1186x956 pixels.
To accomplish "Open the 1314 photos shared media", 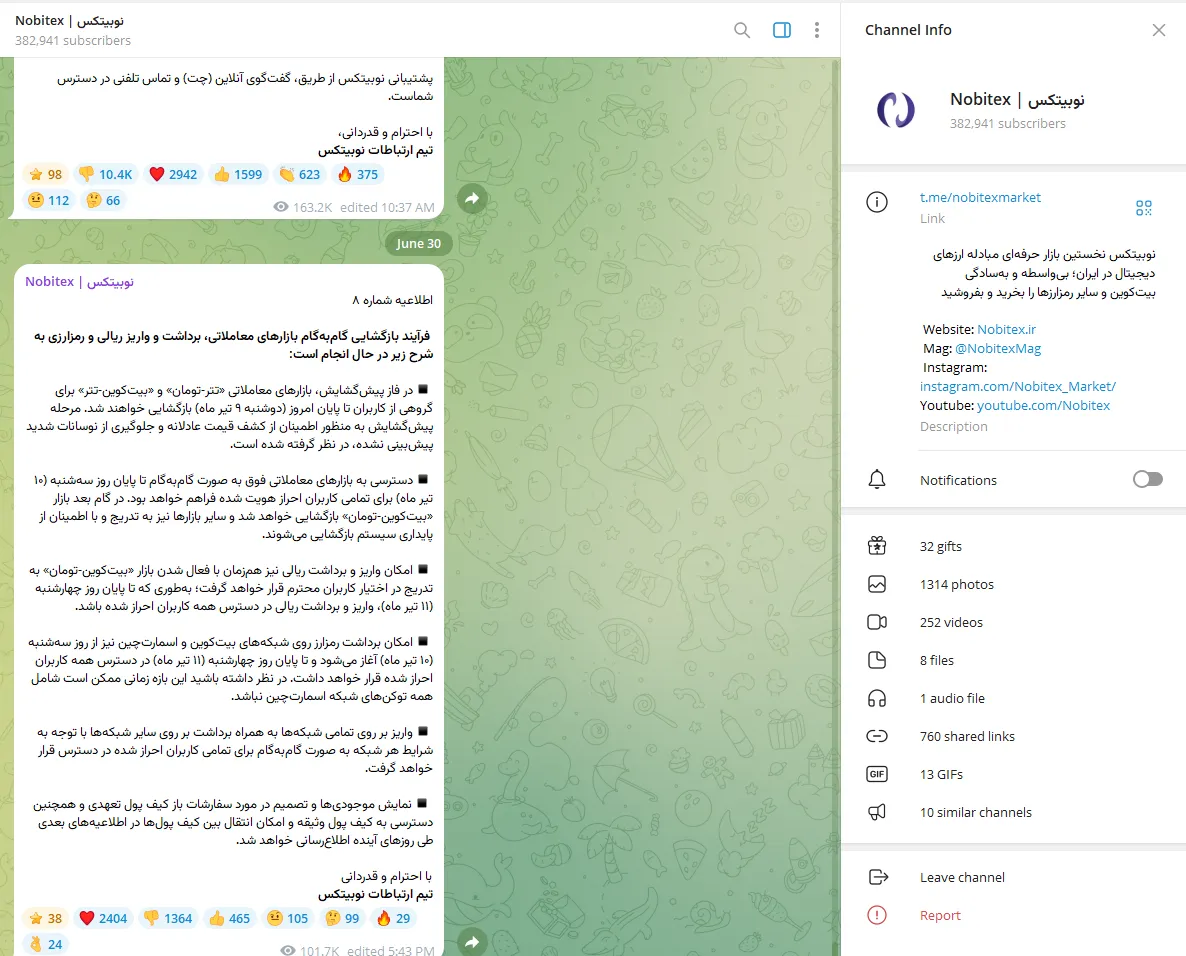I will pos(956,584).
